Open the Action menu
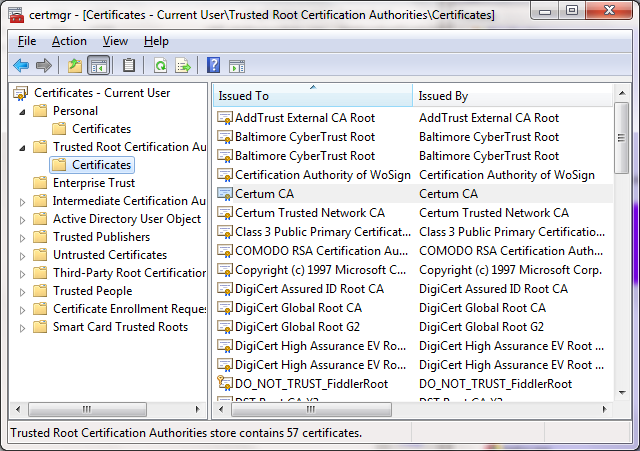Image resolution: width=640 pixels, height=451 pixels. click(x=69, y=41)
